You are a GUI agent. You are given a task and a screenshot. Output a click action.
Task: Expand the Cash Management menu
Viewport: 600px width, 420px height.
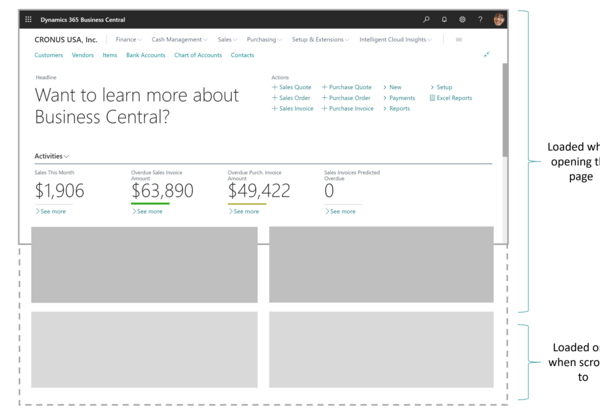tap(179, 39)
